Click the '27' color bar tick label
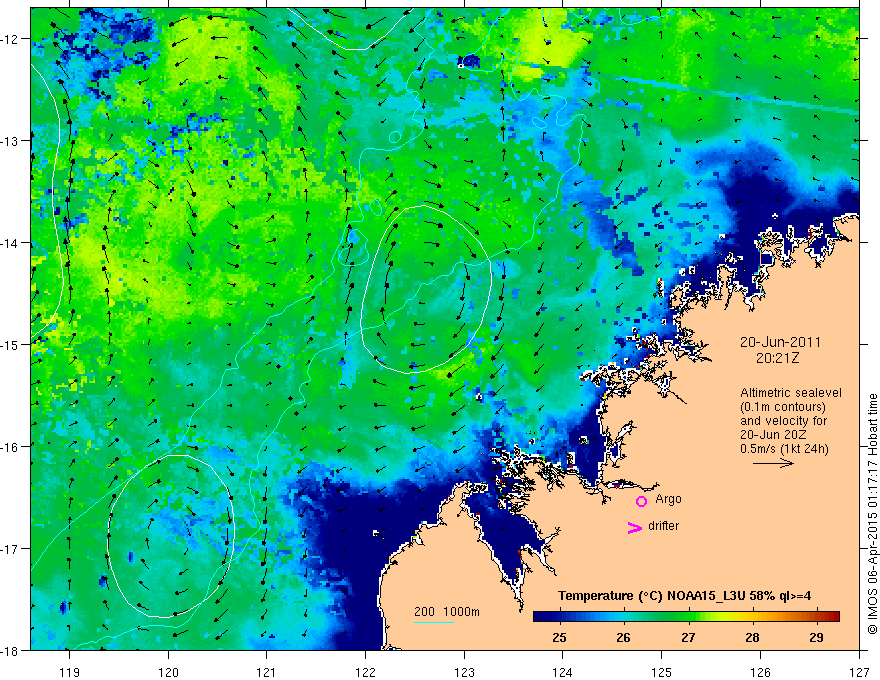 pos(688,637)
